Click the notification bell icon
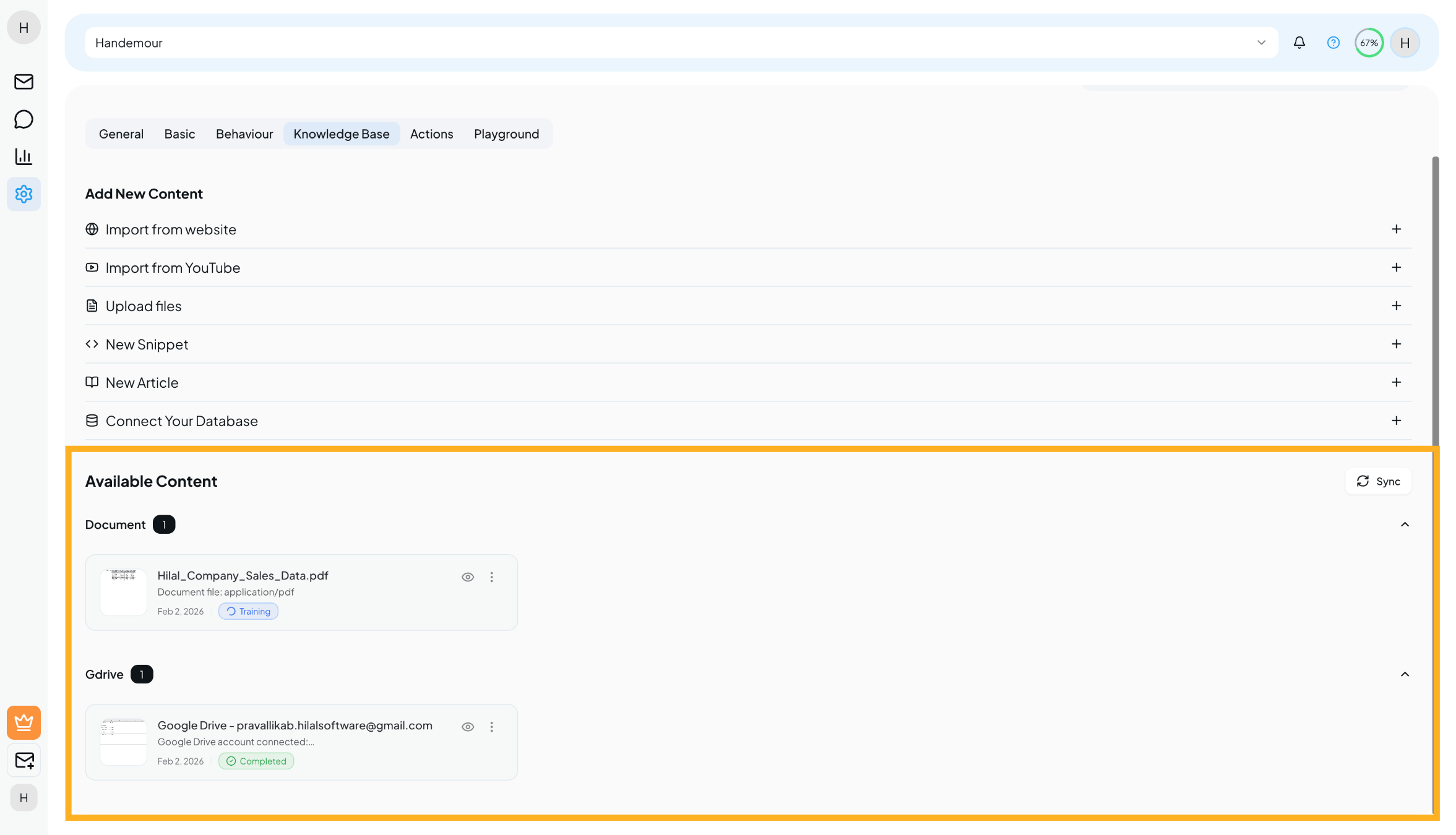Viewport: 1456px width, 835px height. [x=1299, y=42]
